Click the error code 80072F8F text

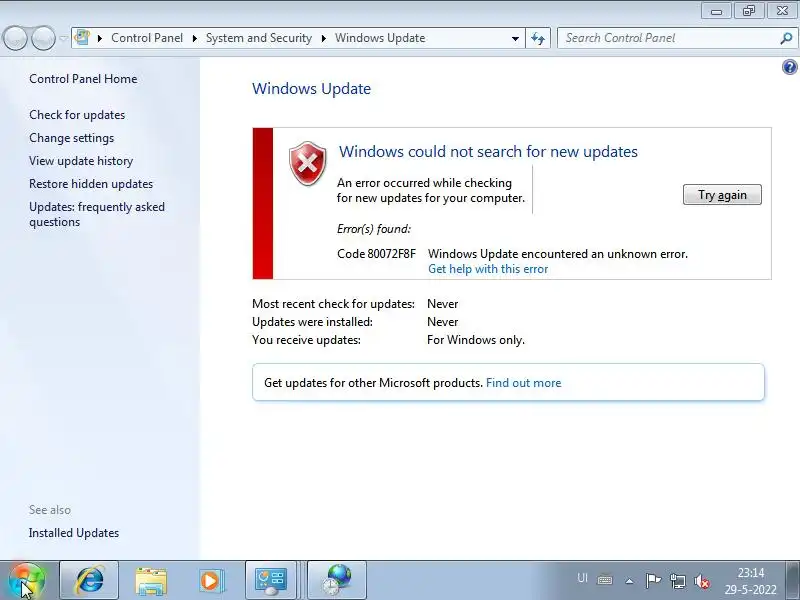point(377,254)
